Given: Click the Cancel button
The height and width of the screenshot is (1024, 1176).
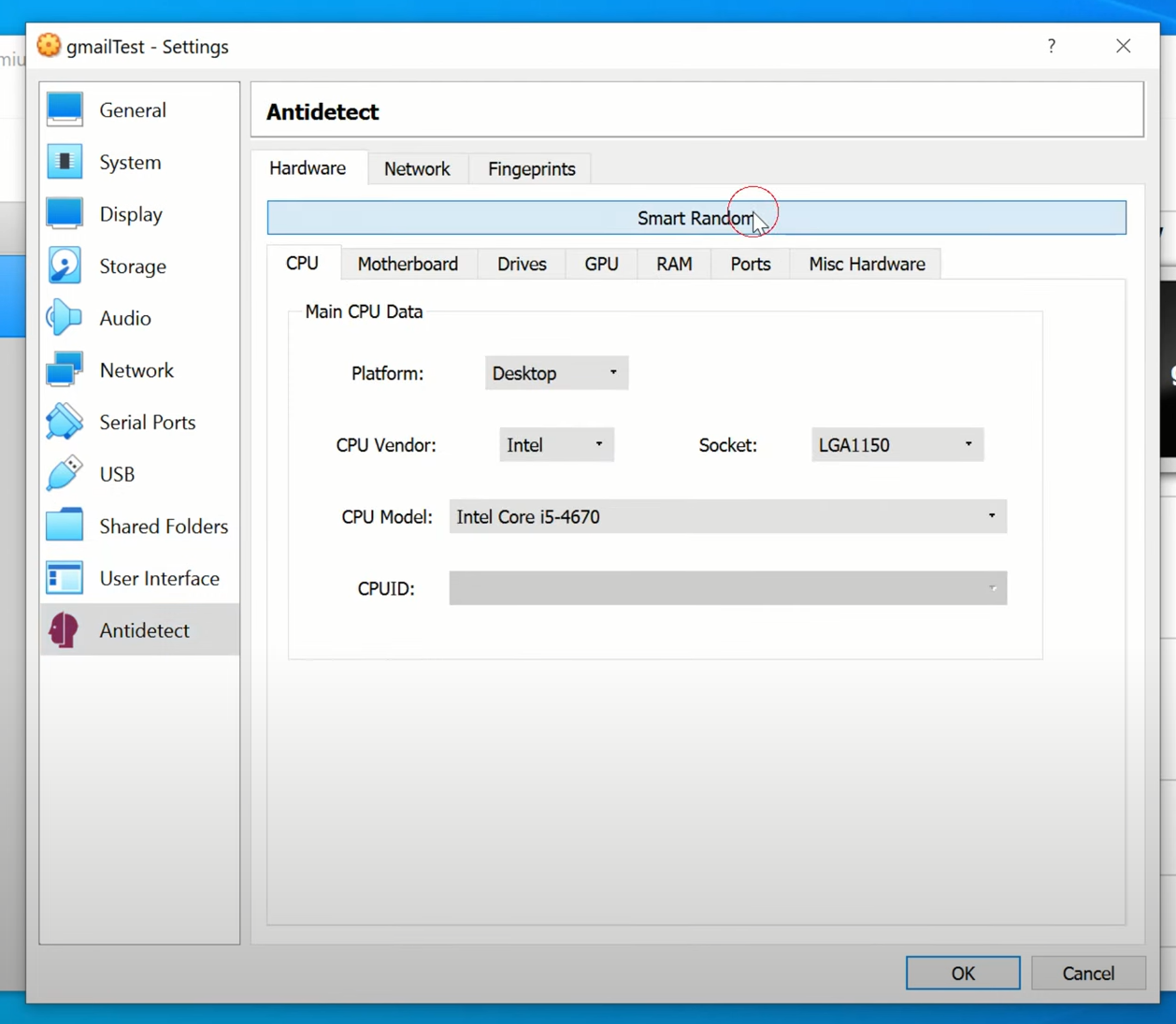Looking at the screenshot, I should pos(1088,974).
